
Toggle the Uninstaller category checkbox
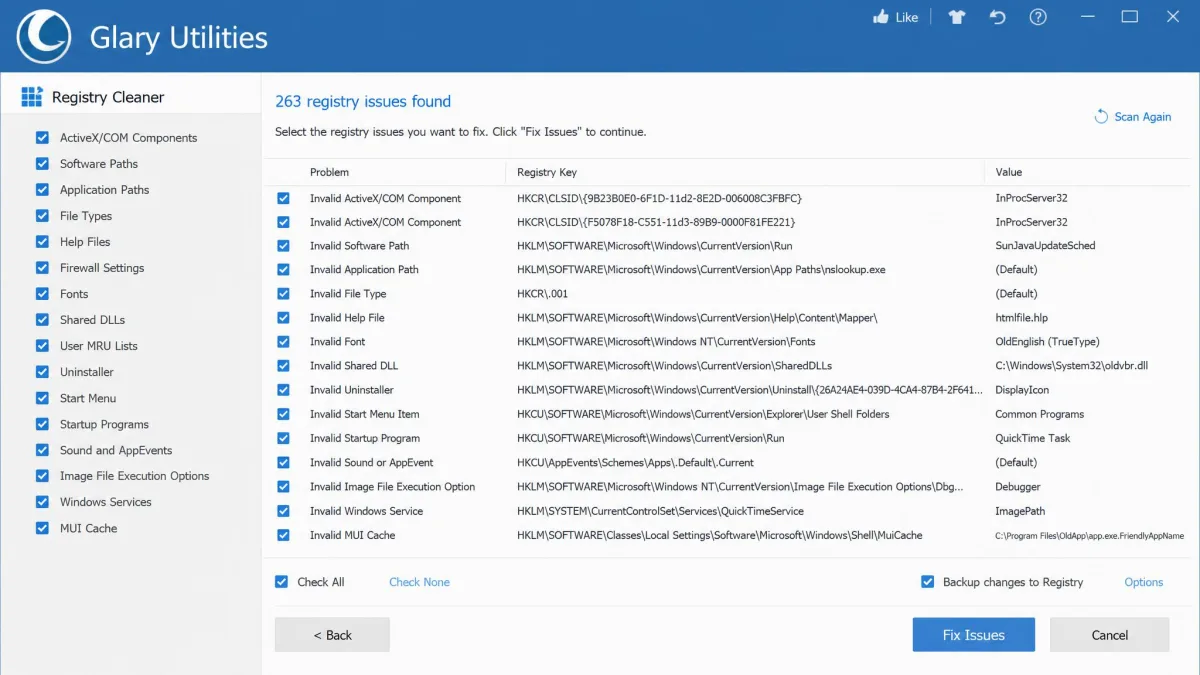(42, 371)
